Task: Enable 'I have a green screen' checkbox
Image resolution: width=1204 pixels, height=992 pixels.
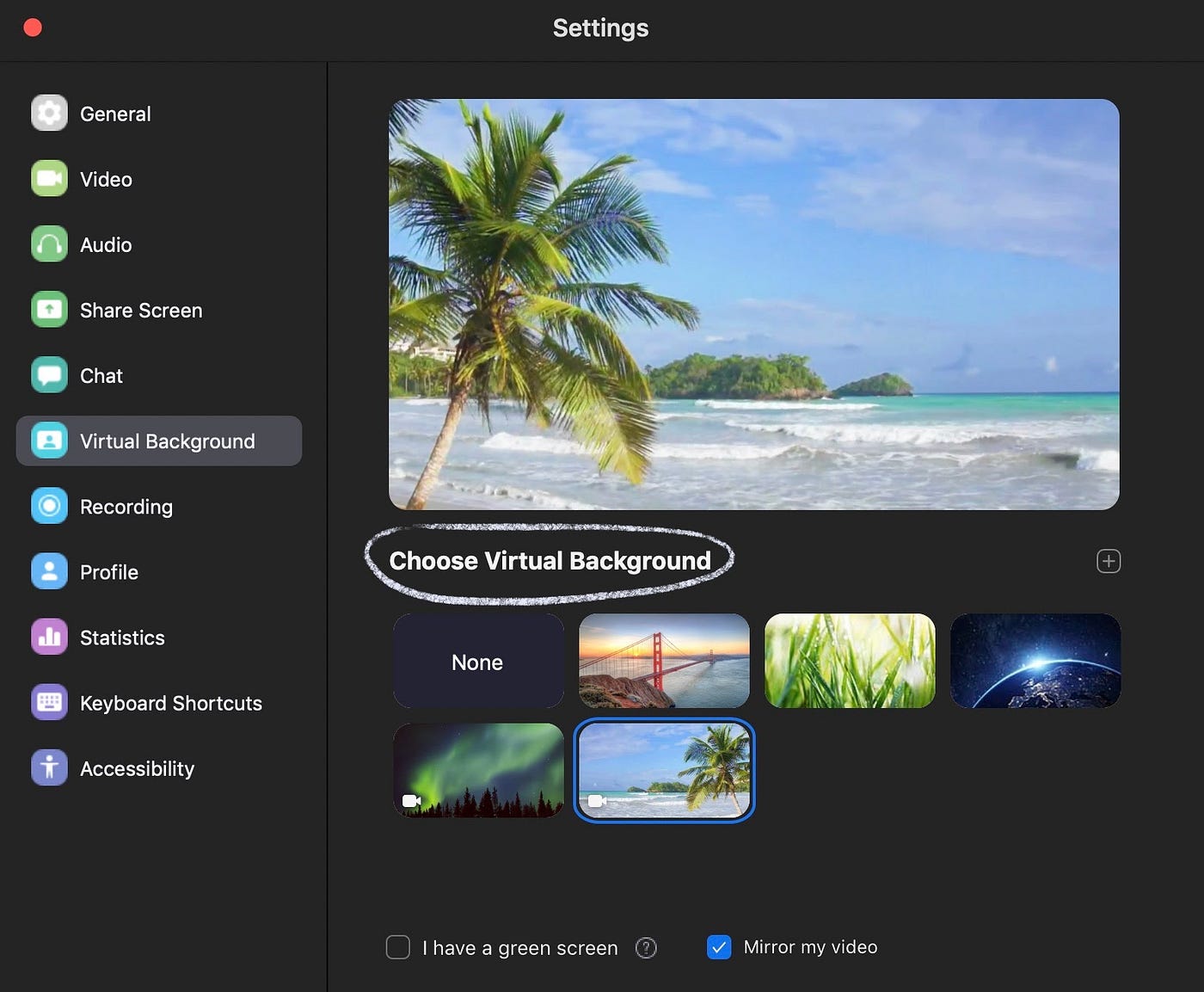Action: (x=398, y=947)
